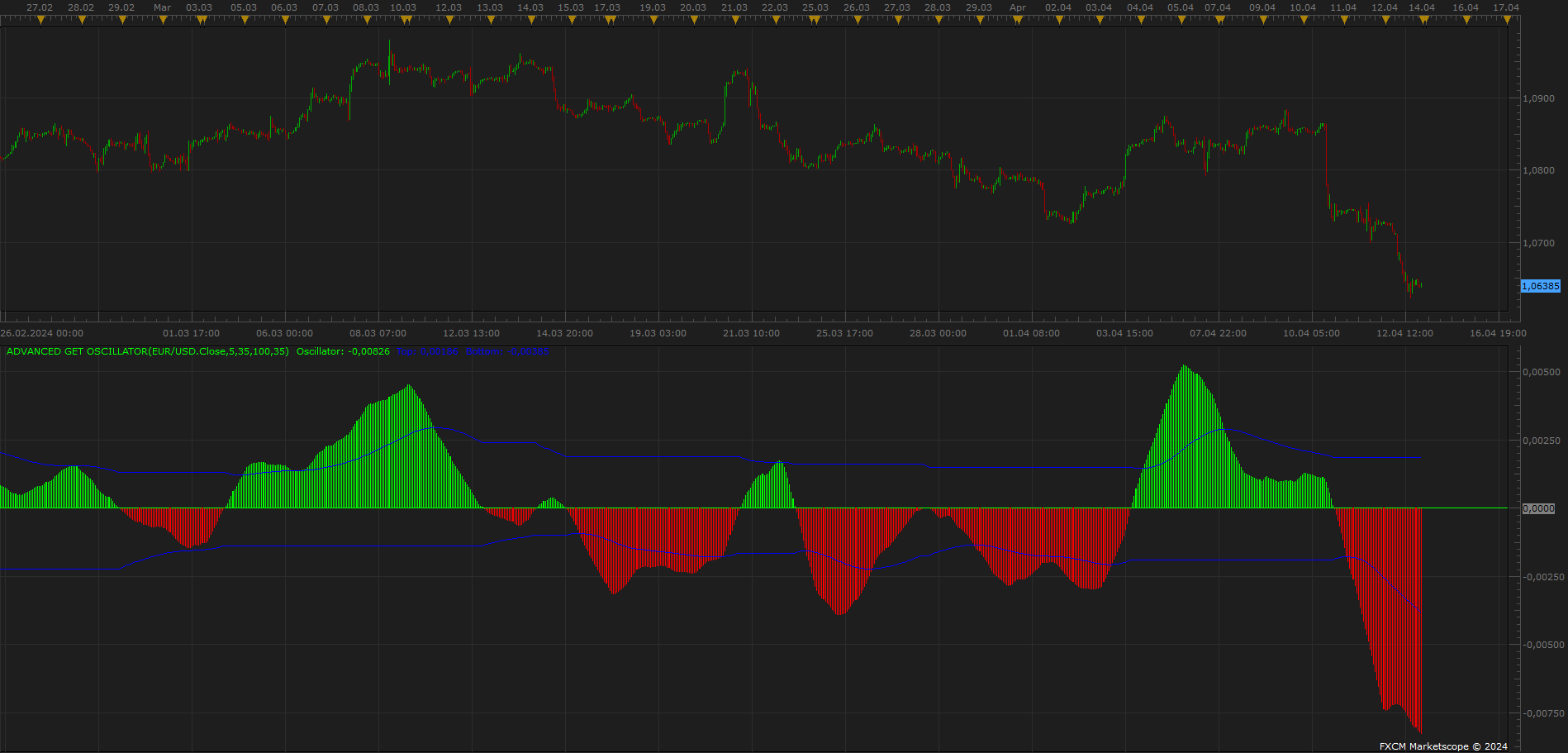Image resolution: width=1568 pixels, height=753 pixels.
Task: Click the 25.03 17:00 time axis label
Action: point(844,333)
